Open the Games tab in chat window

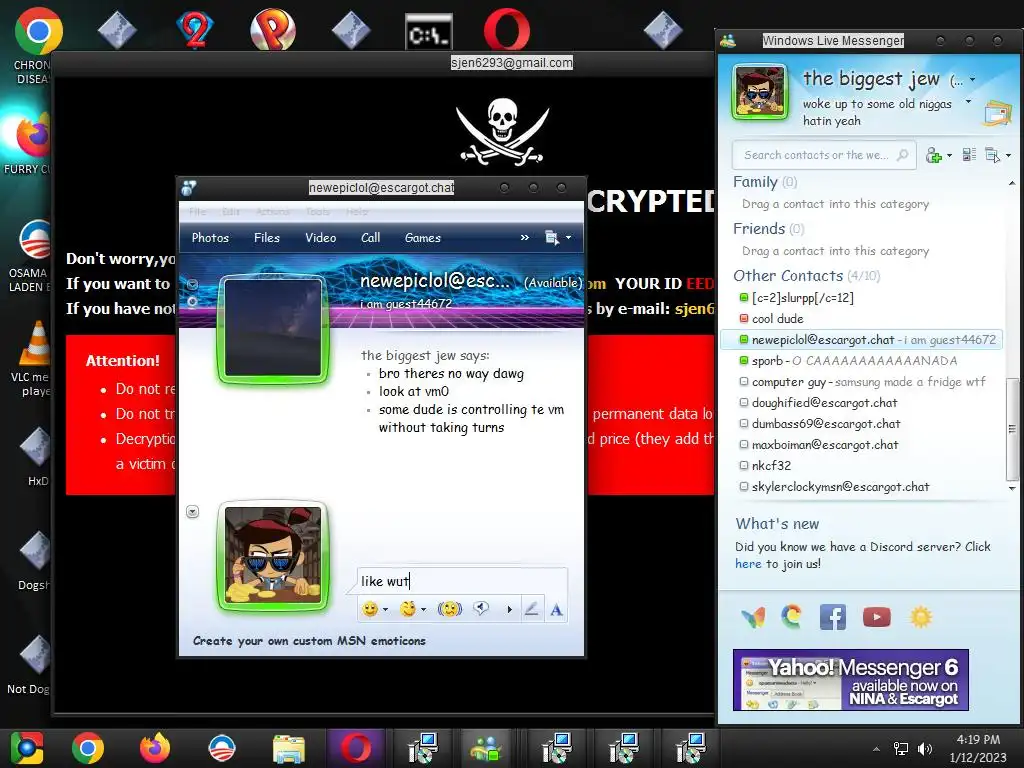click(x=423, y=238)
